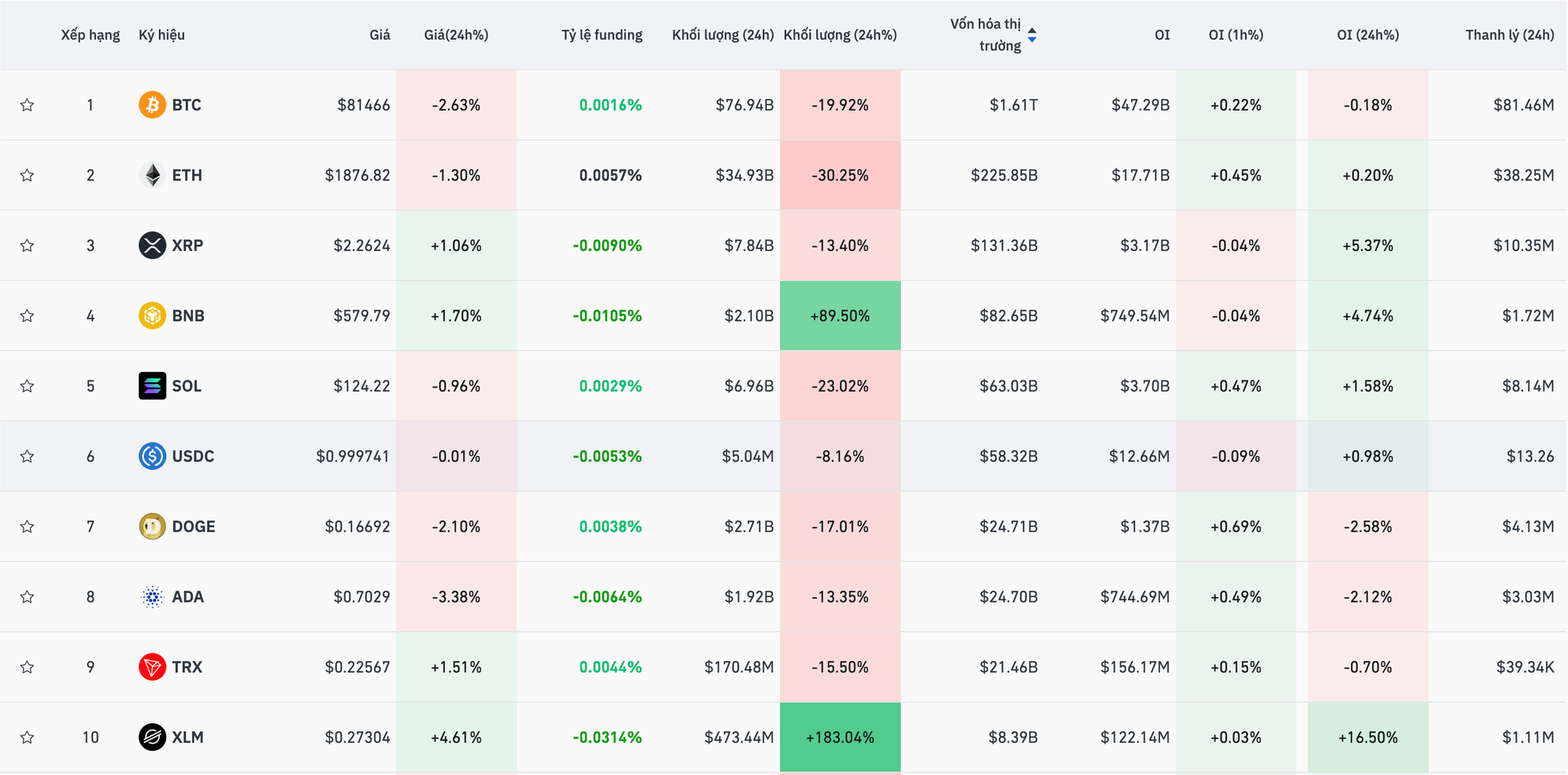Sort table by Tỷ lệ funding column

pyautogui.click(x=601, y=35)
